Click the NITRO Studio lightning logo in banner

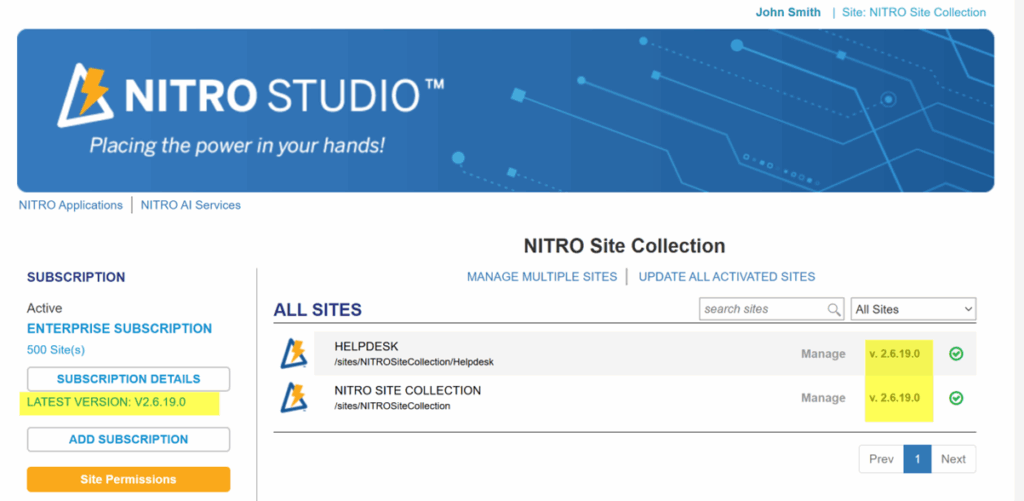pos(86,96)
